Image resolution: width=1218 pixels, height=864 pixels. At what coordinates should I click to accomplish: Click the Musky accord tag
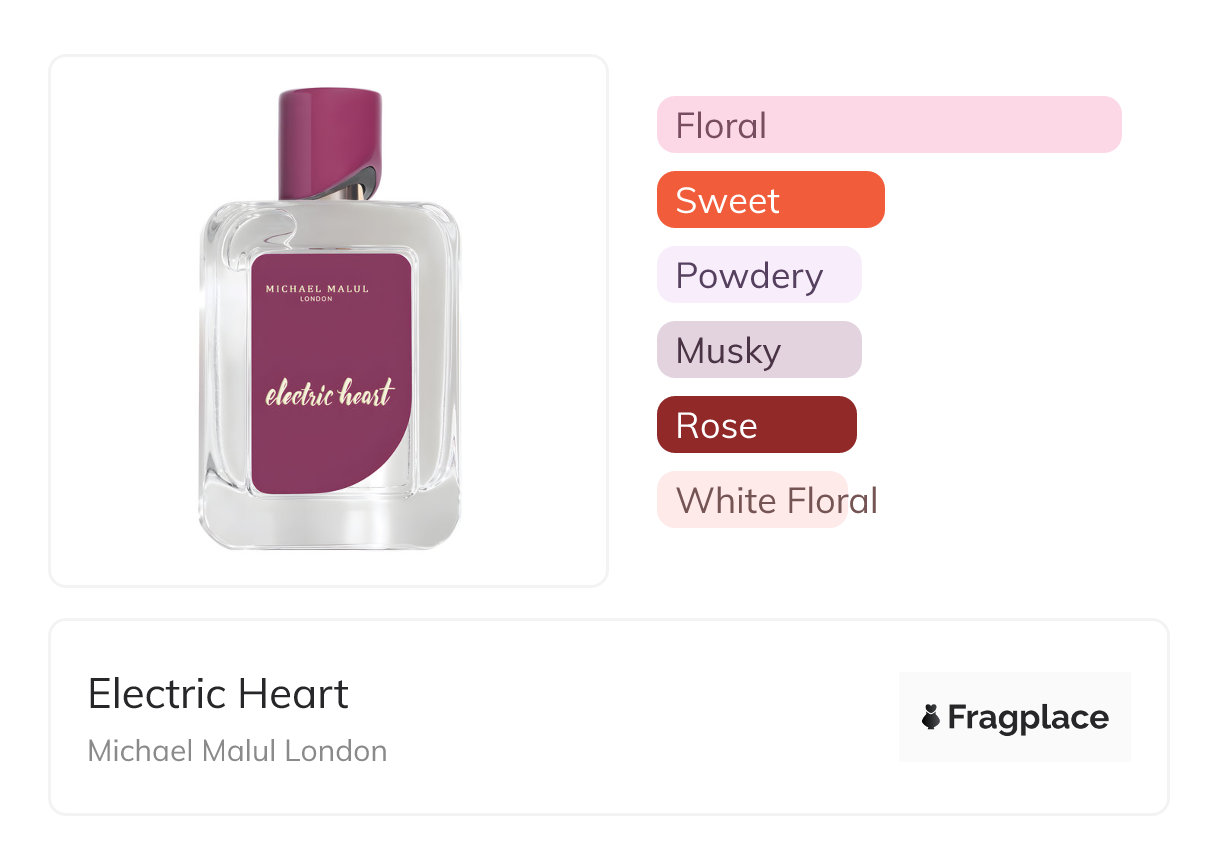click(x=758, y=350)
